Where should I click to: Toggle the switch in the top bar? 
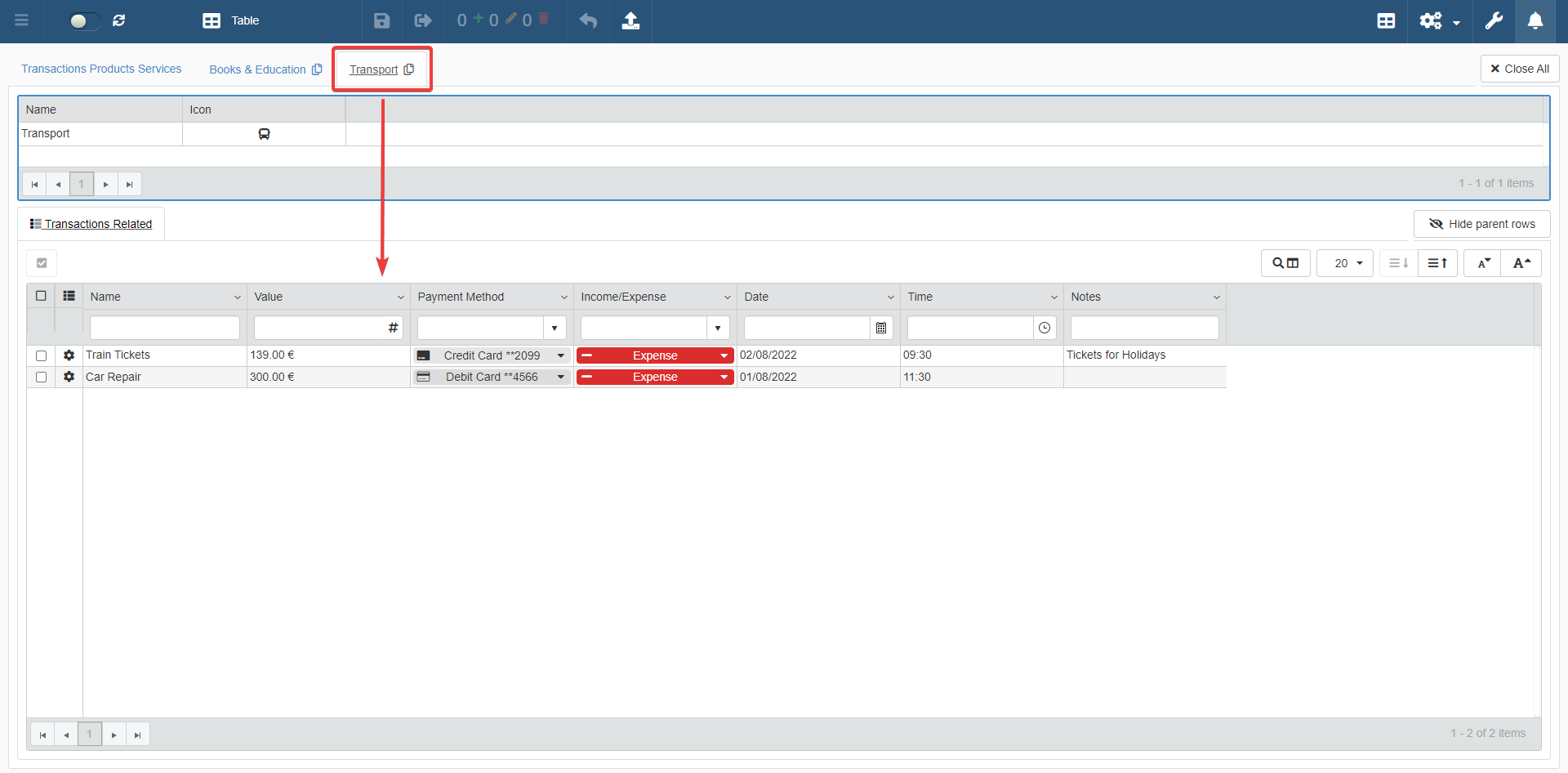pyautogui.click(x=83, y=20)
